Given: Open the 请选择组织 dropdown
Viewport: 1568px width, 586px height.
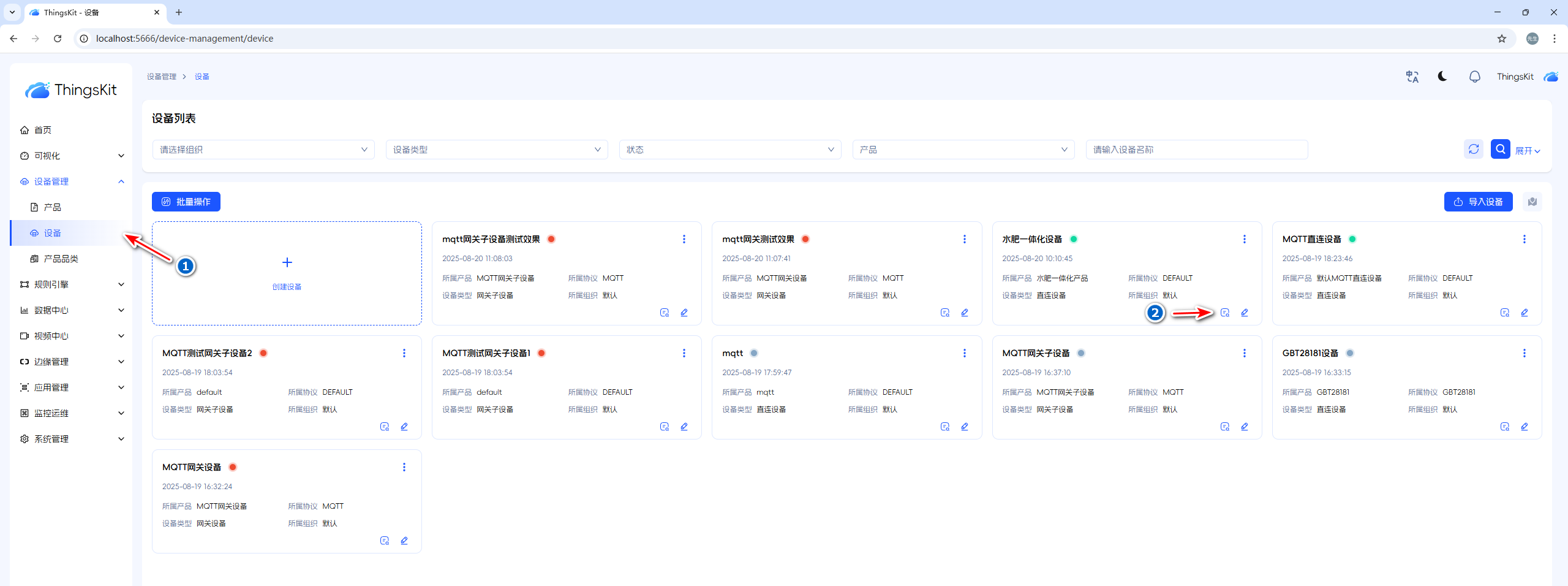Looking at the screenshot, I should click(263, 150).
